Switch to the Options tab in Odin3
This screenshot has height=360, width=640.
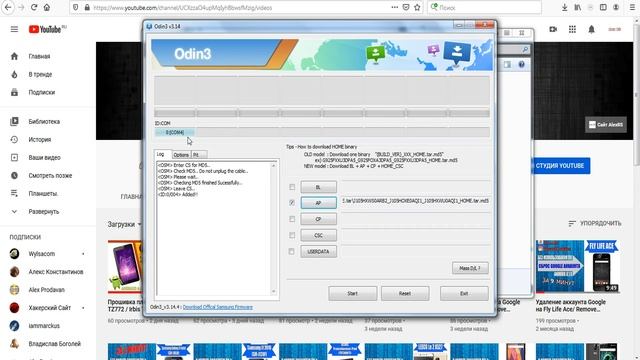point(181,155)
